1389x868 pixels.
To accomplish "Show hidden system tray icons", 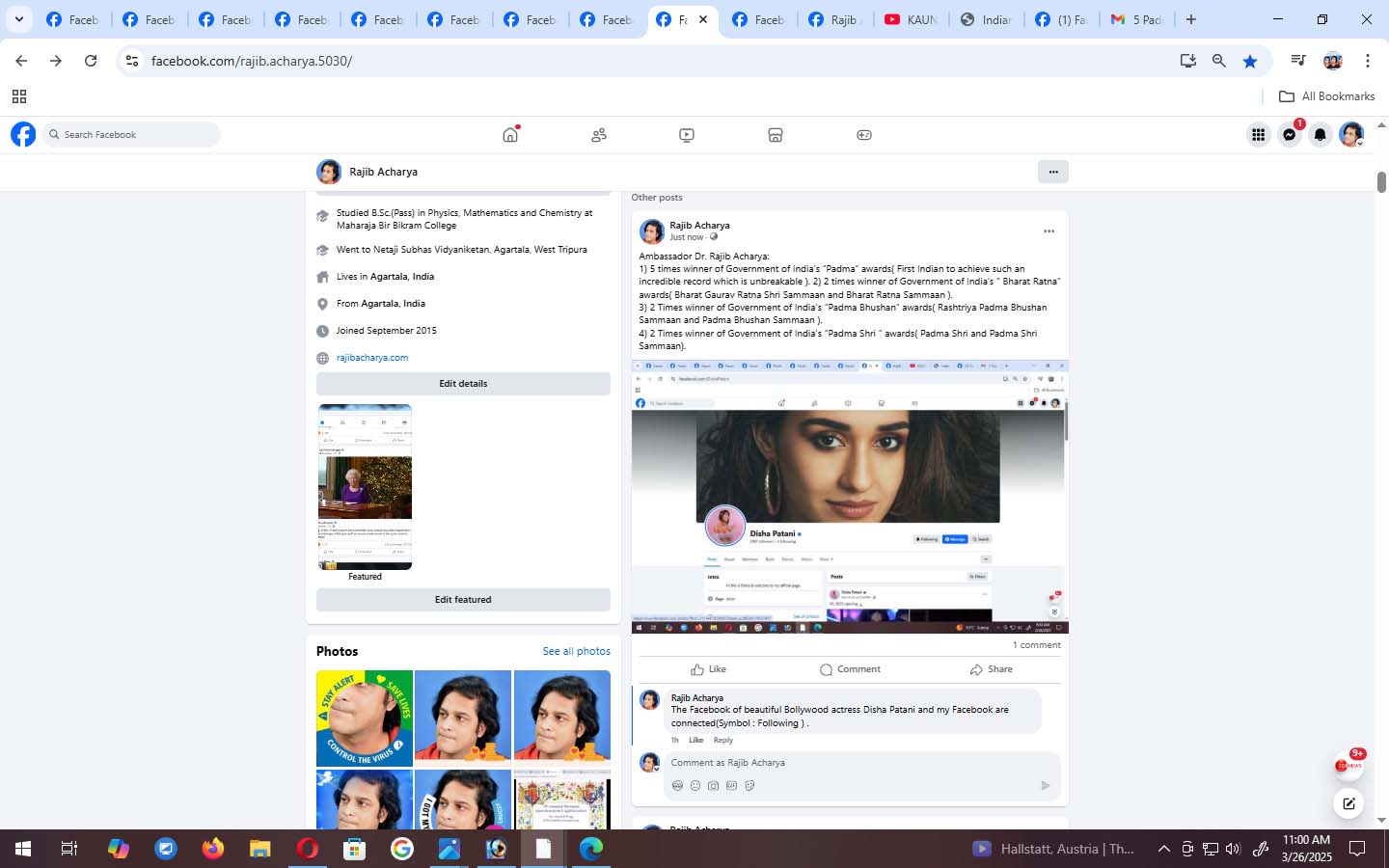I will pyautogui.click(x=1163, y=850).
